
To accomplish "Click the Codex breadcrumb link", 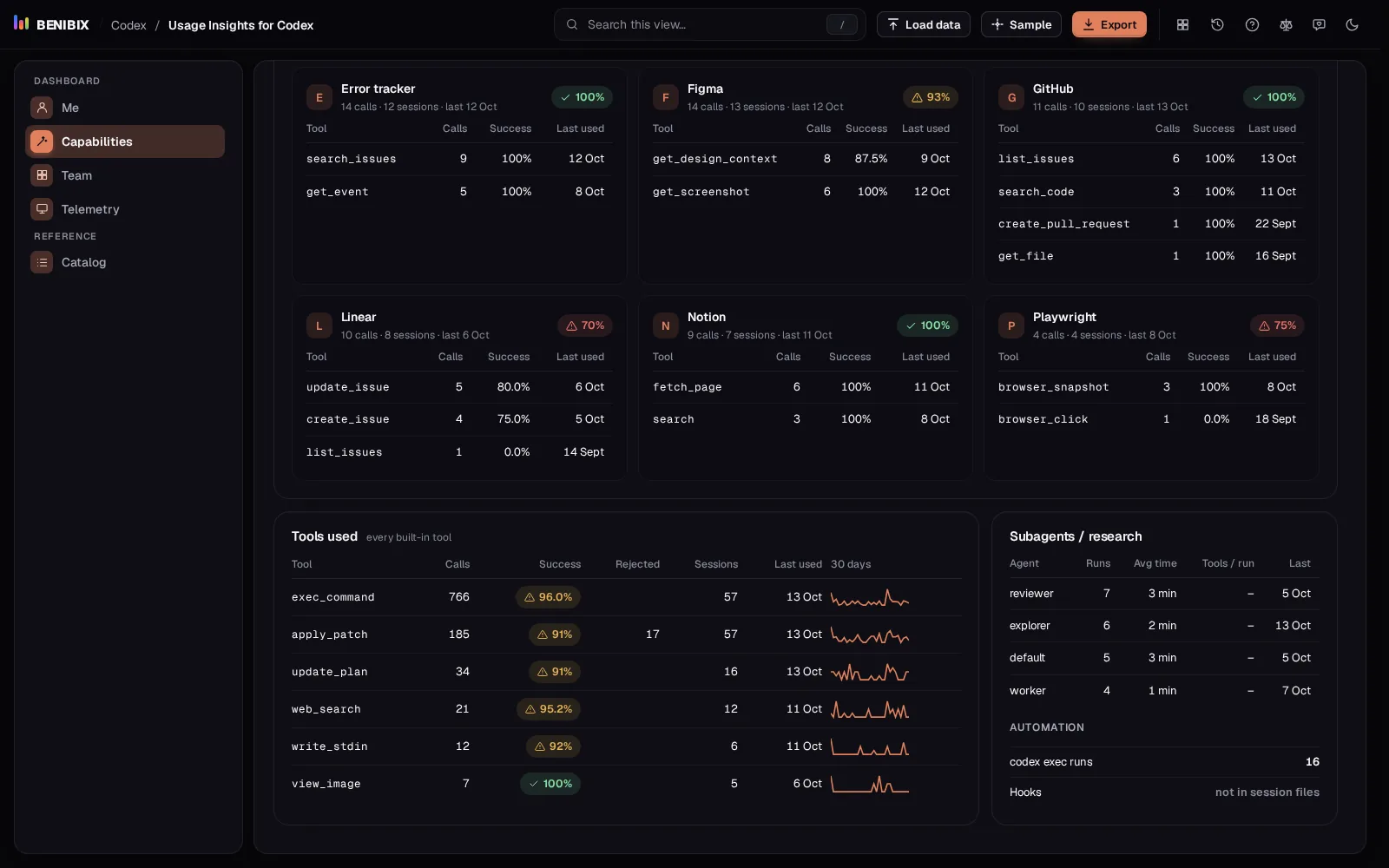I will pyautogui.click(x=128, y=25).
